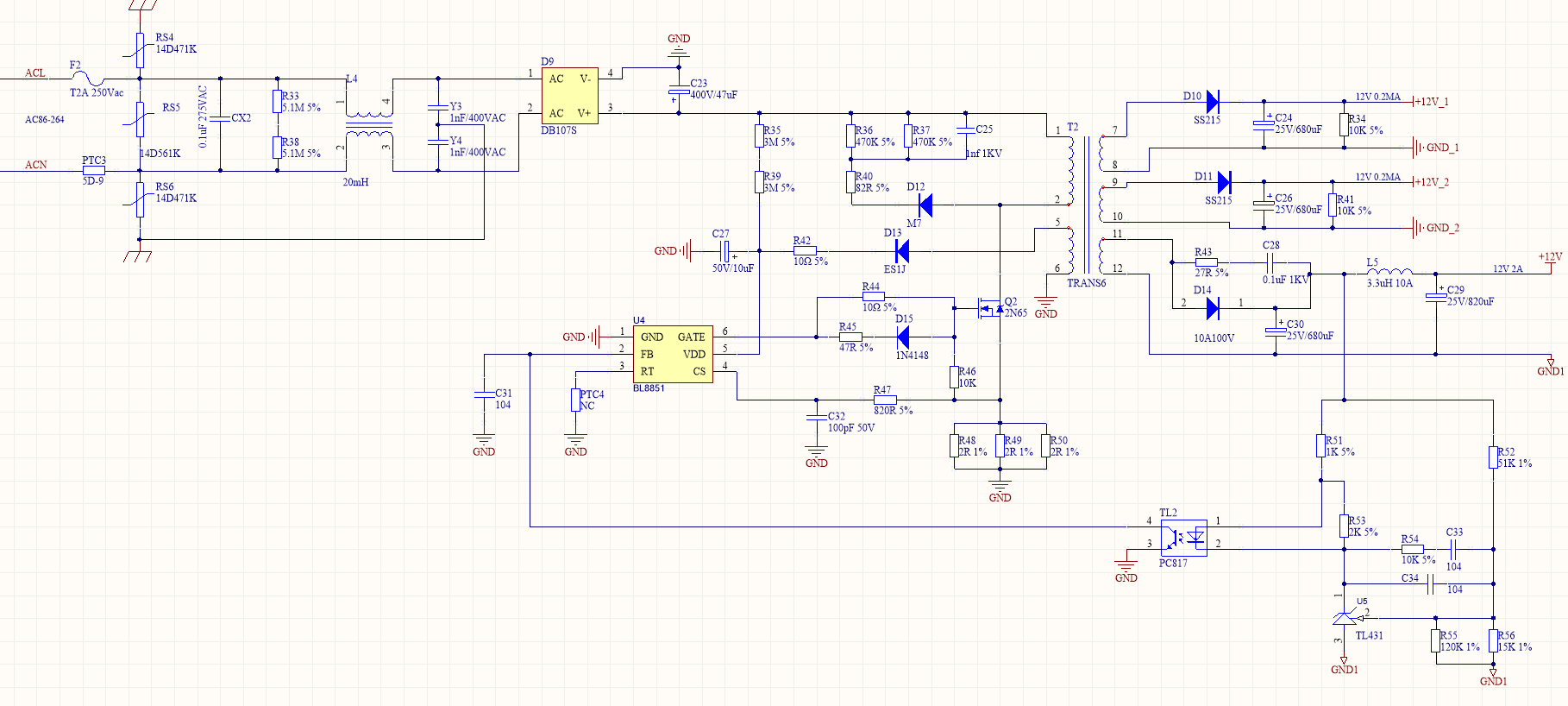Select the D14 10A100V diode symbol
Screen dimensions: 1568x706
tap(1212, 308)
